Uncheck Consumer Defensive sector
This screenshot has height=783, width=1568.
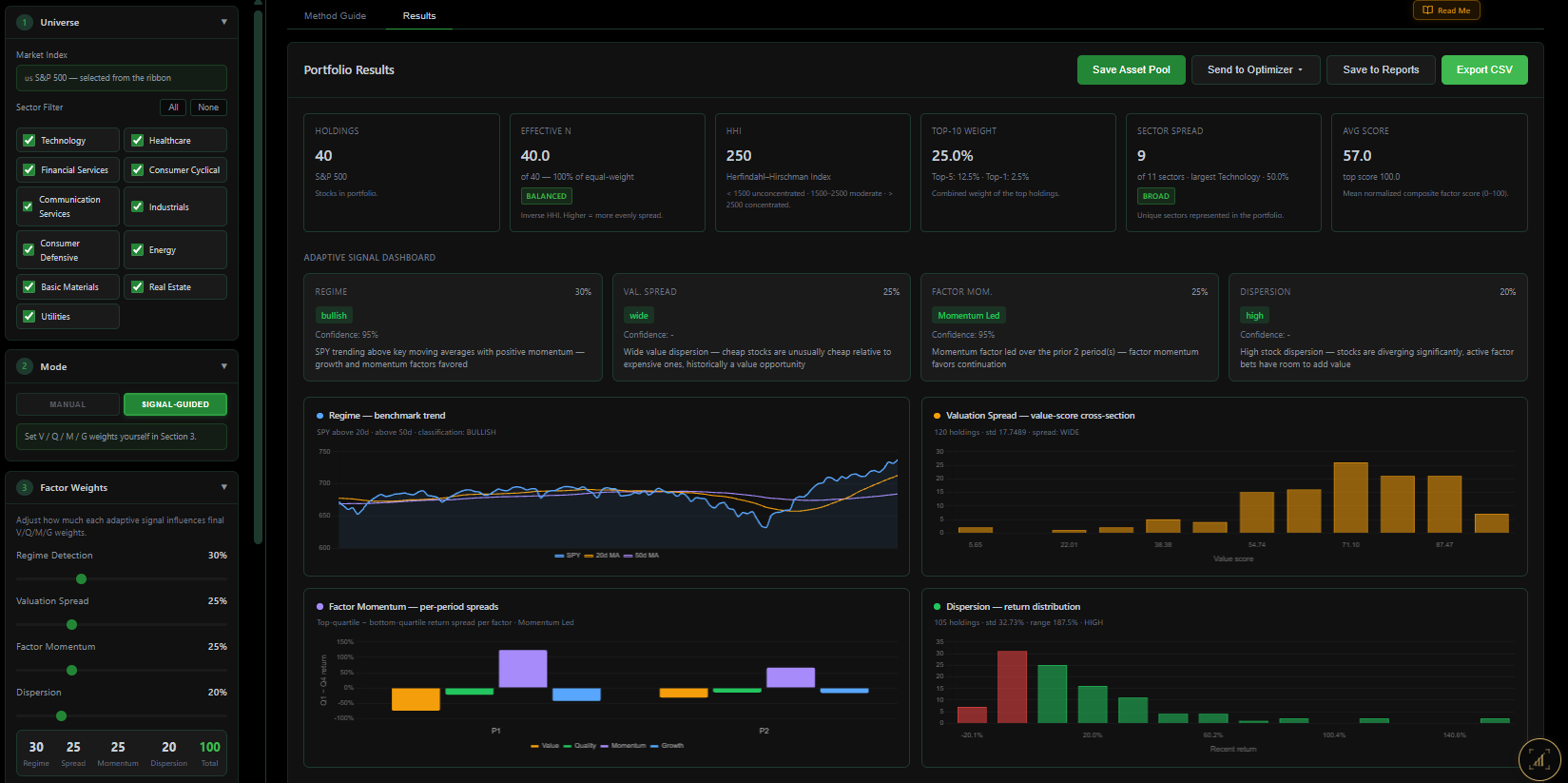tap(29, 249)
